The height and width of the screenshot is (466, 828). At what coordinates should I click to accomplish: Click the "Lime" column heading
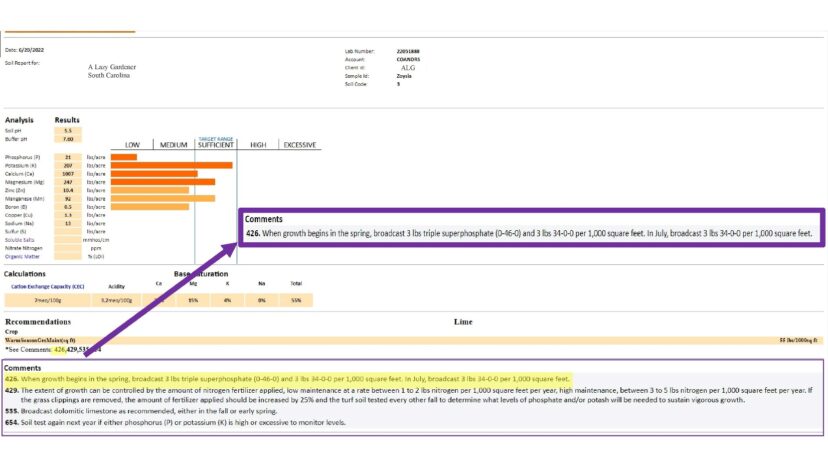[x=463, y=322]
